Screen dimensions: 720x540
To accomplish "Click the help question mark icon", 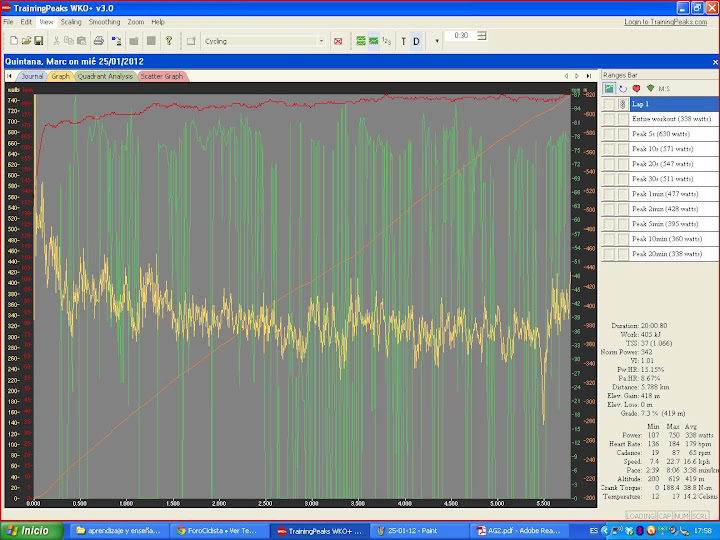I will pos(169,41).
